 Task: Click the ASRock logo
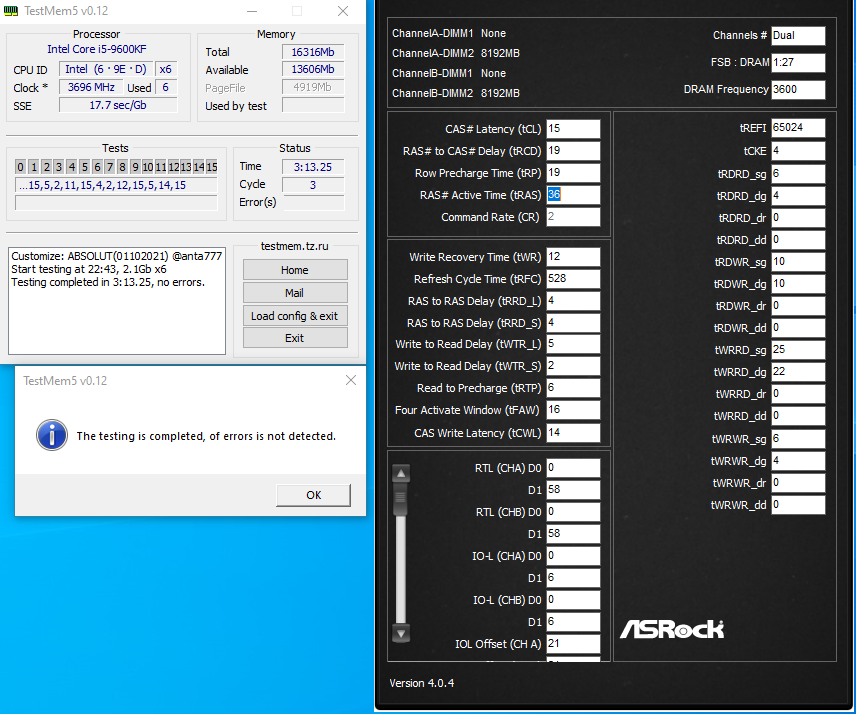tap(672, 629)
